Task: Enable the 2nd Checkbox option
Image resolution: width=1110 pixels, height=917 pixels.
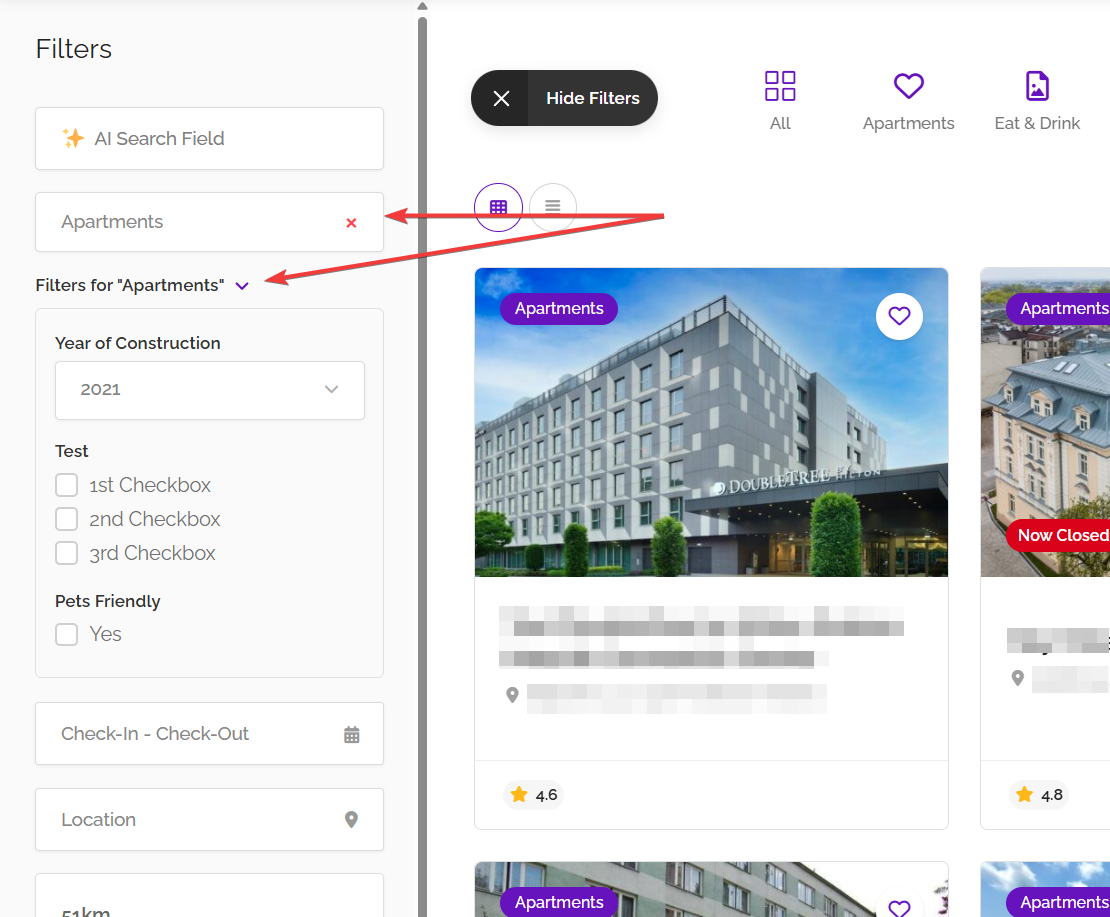Action: coord(67,520)
